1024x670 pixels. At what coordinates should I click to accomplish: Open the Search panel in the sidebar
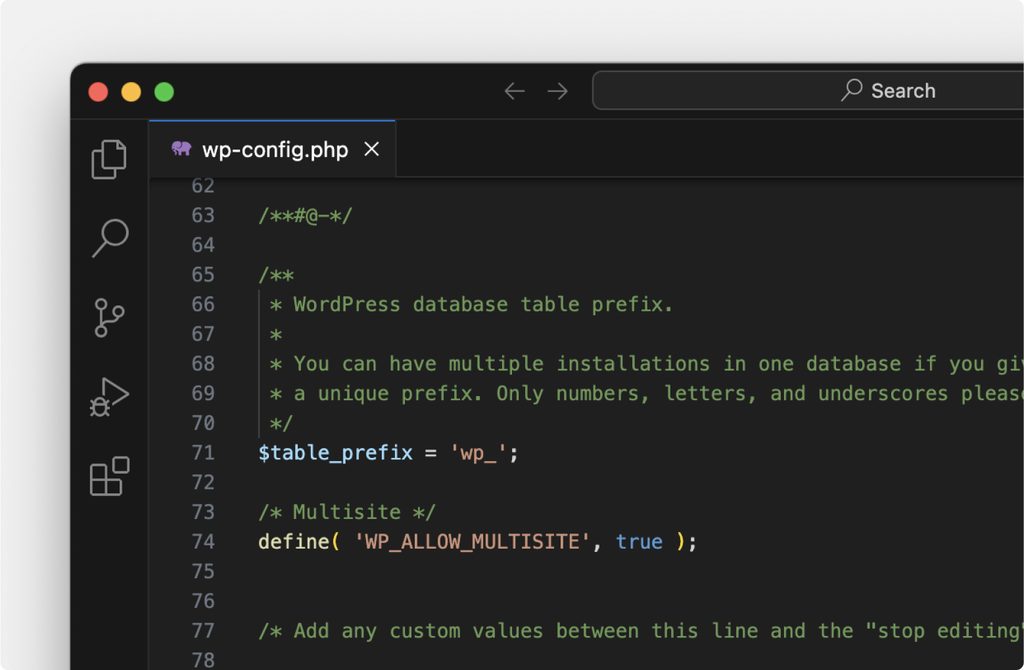pos(110,238)
